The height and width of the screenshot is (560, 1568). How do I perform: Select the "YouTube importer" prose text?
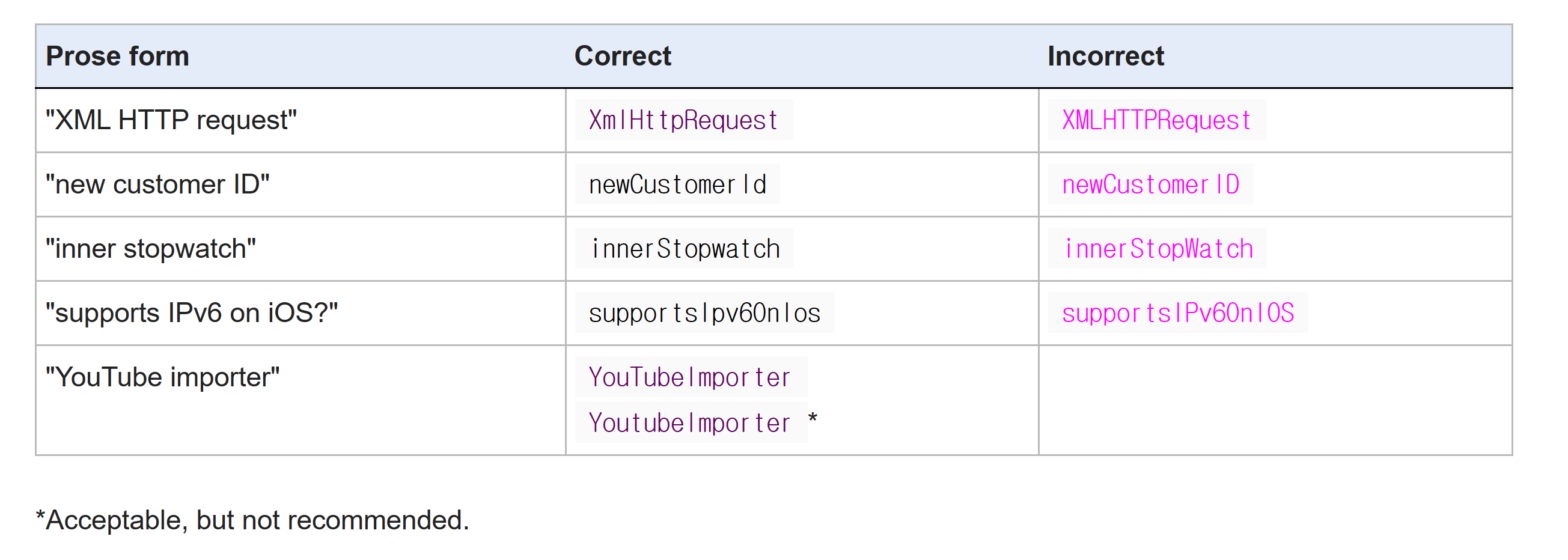tap(162, 377)
